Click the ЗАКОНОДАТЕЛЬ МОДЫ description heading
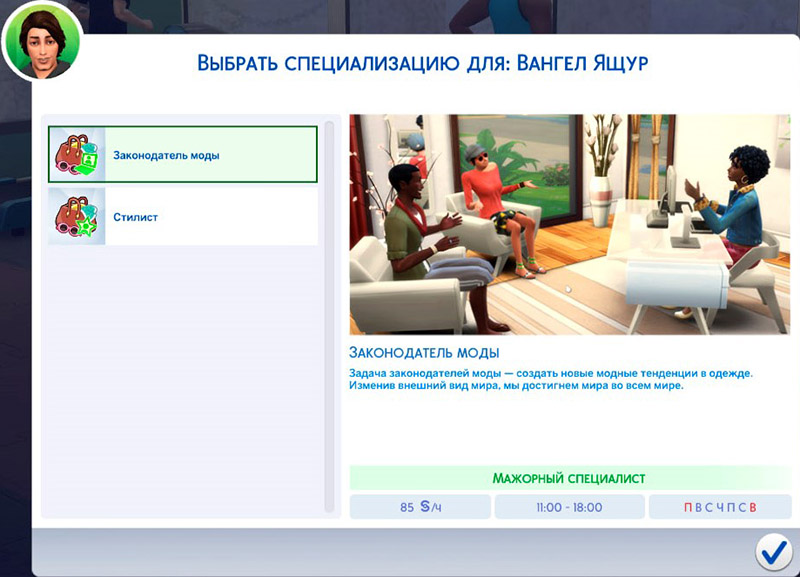Image resolution: width=800 pixels, height=577 pixels. (424, 353)
